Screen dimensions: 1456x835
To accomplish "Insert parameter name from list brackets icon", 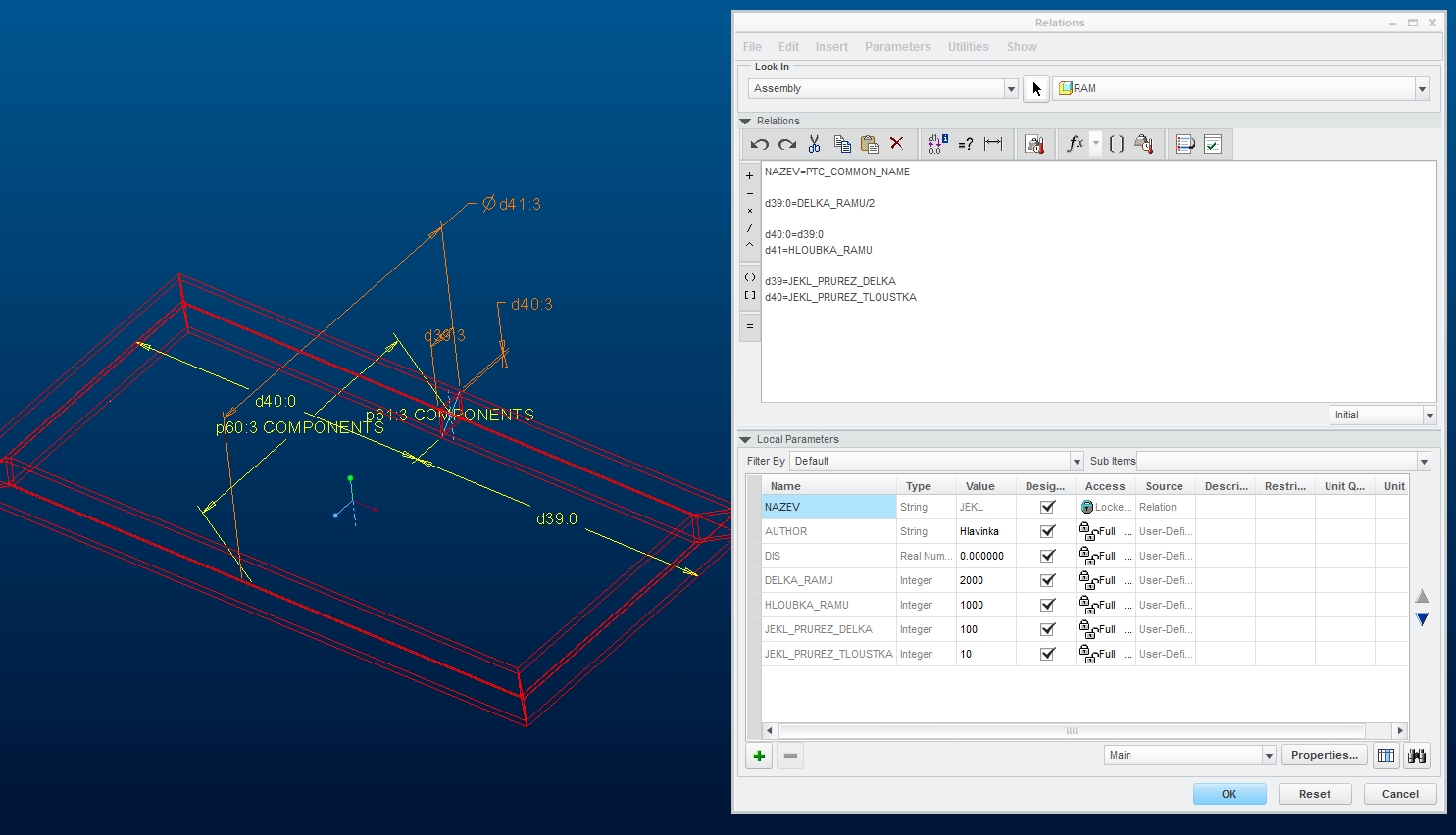I will 1117,144.
